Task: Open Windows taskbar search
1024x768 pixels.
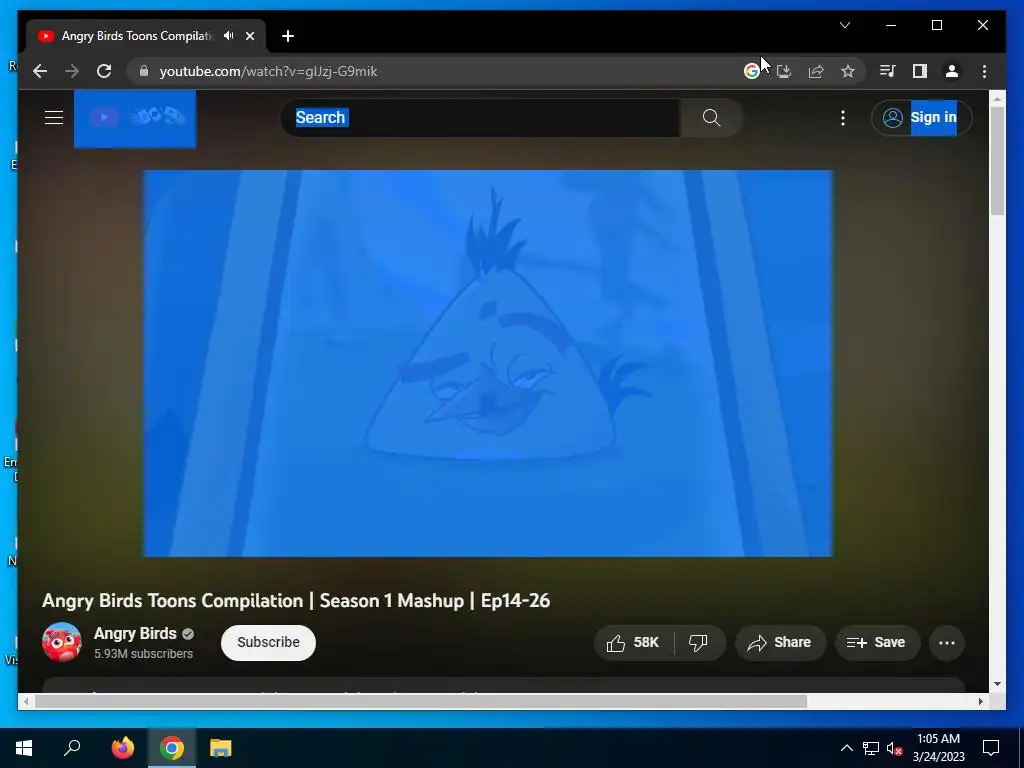Action: (72, 748)
